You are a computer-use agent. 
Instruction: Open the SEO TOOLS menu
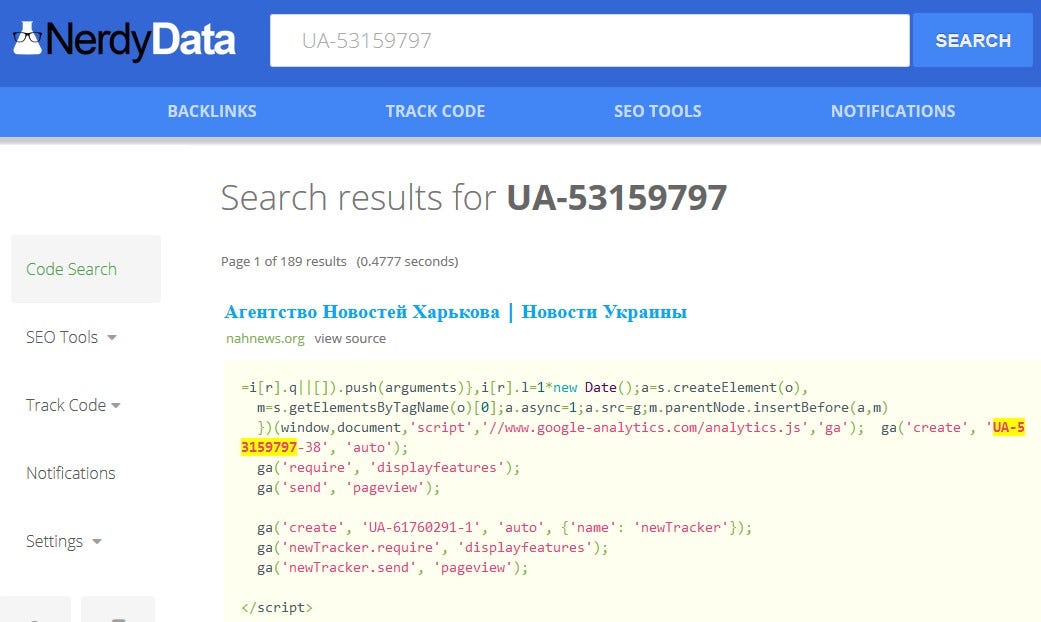click(x=657, y=112)
